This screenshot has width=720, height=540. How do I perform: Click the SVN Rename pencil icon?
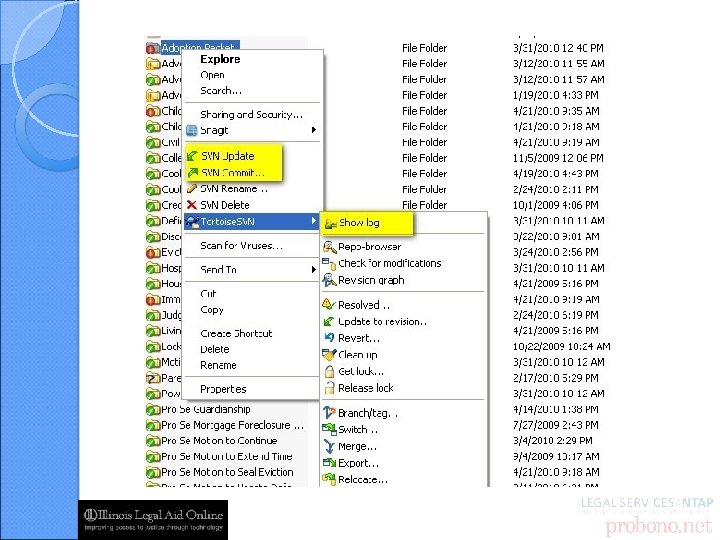click(191, 189)
